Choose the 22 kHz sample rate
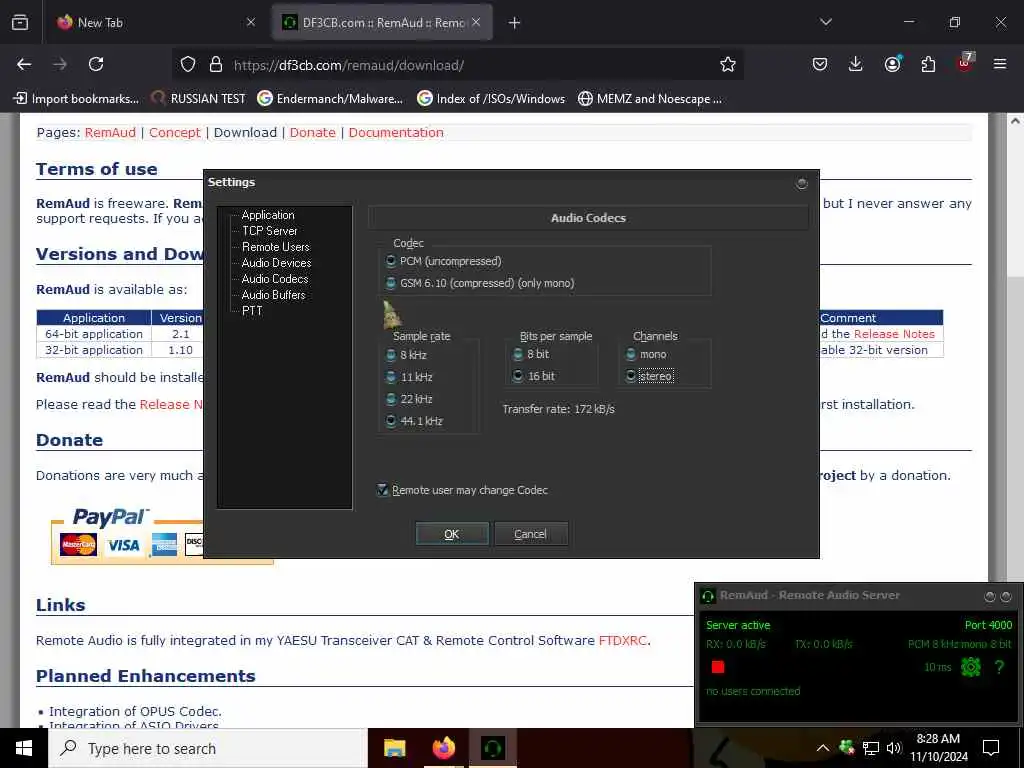The width and height of the screenshot is (1024, 768). (409, 399)
